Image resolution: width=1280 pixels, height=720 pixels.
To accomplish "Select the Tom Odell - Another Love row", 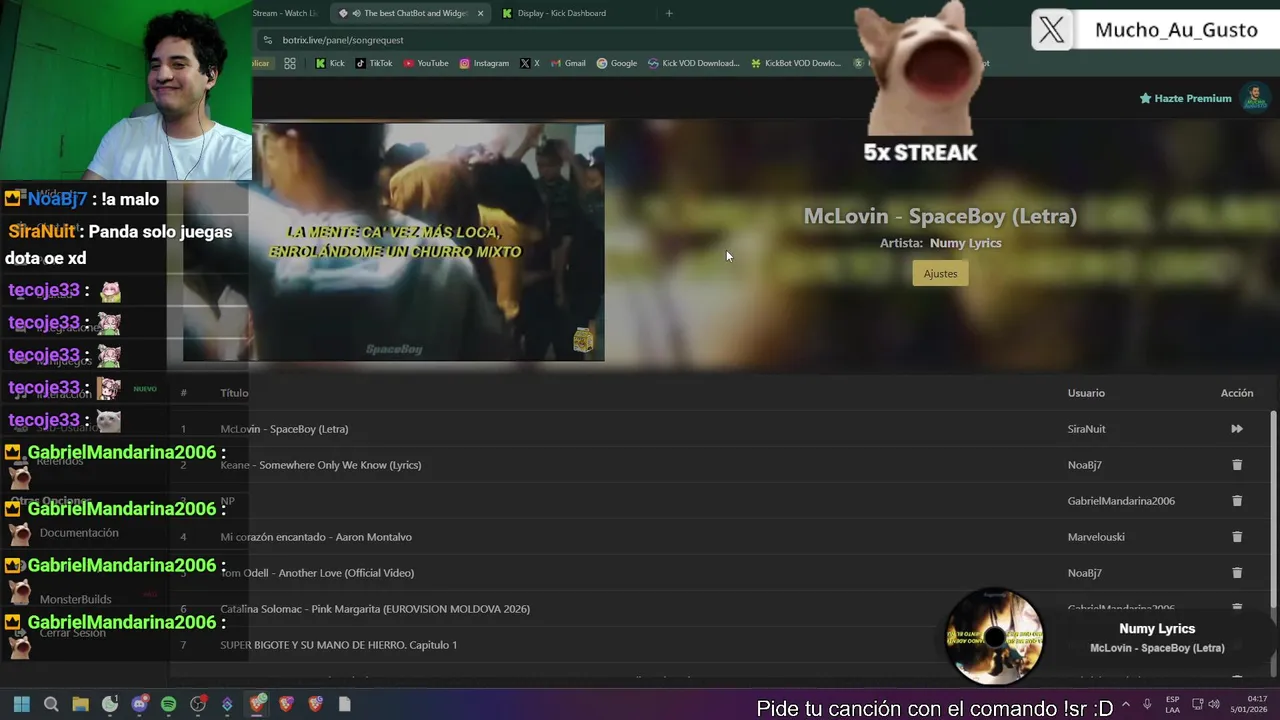I will coord(720,573).
